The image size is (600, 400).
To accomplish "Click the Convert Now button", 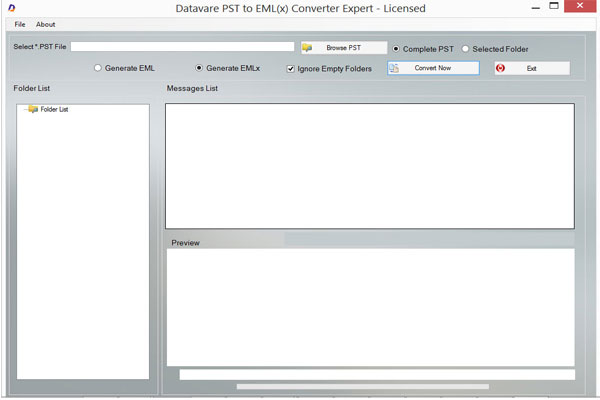I will coord(433,68).
